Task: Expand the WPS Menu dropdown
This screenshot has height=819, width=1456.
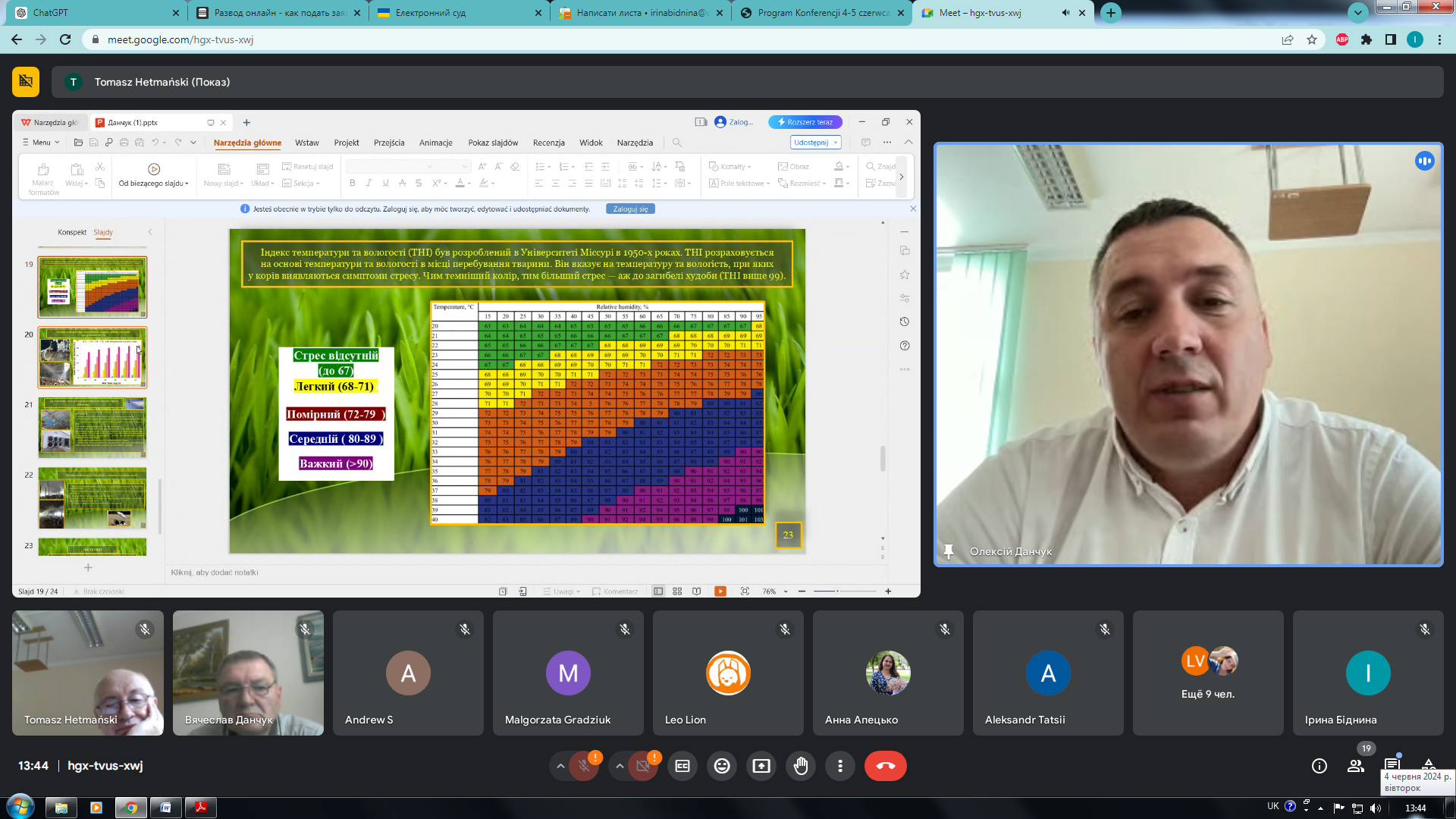Action: tap(41, 143)
